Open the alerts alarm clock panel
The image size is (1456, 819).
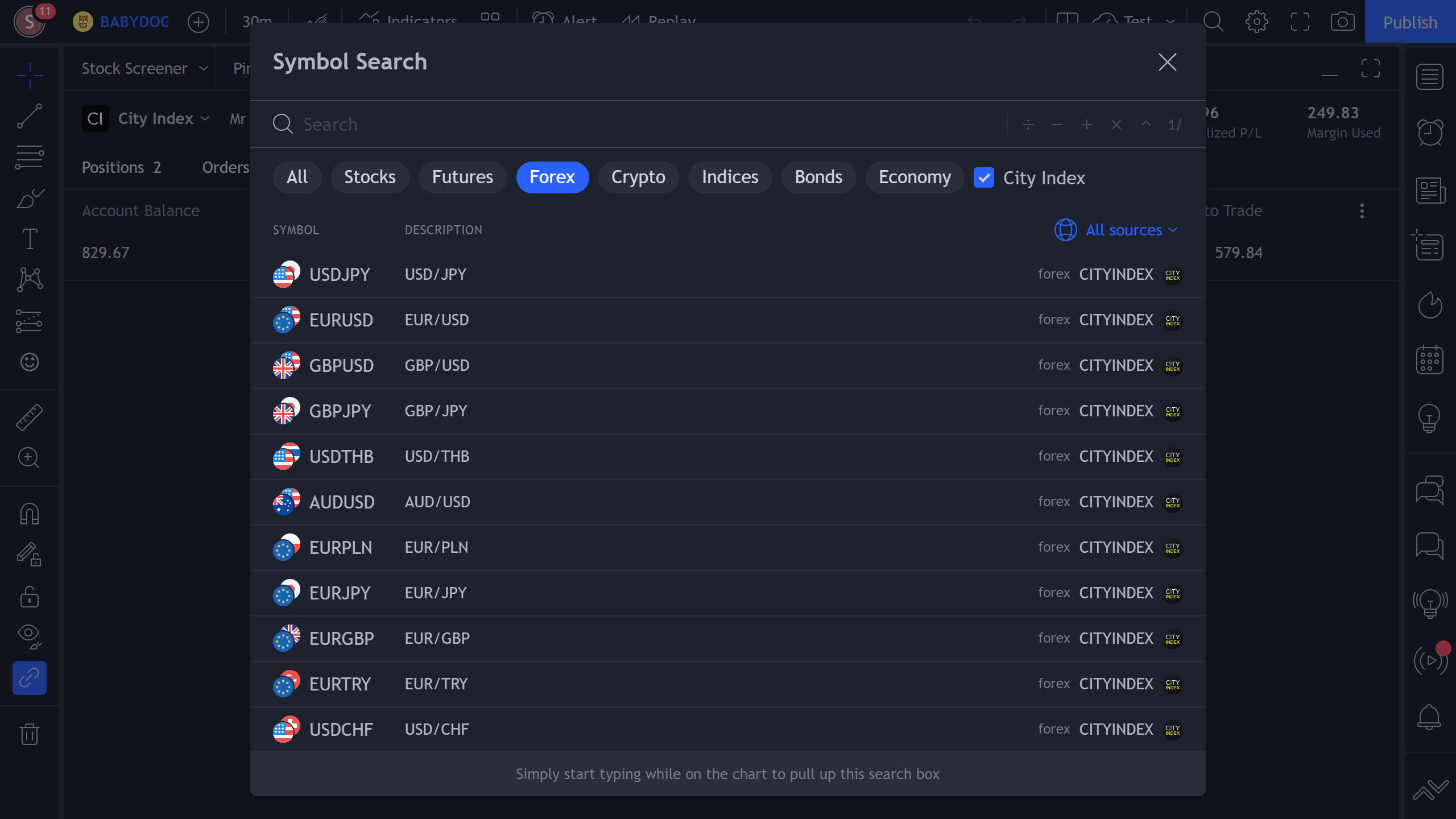(1430, 133)
